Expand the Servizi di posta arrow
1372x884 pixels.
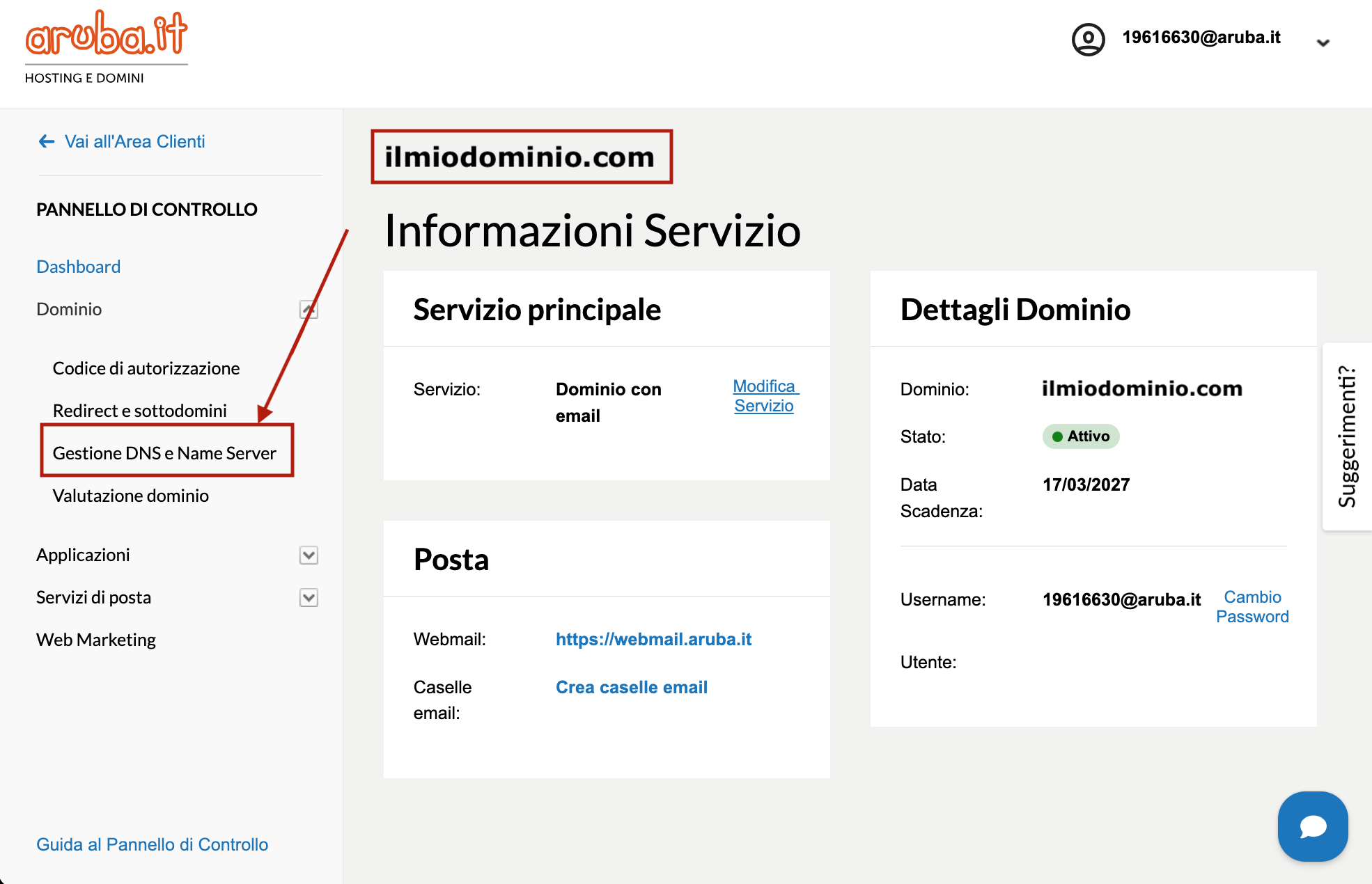click(309, 597)
